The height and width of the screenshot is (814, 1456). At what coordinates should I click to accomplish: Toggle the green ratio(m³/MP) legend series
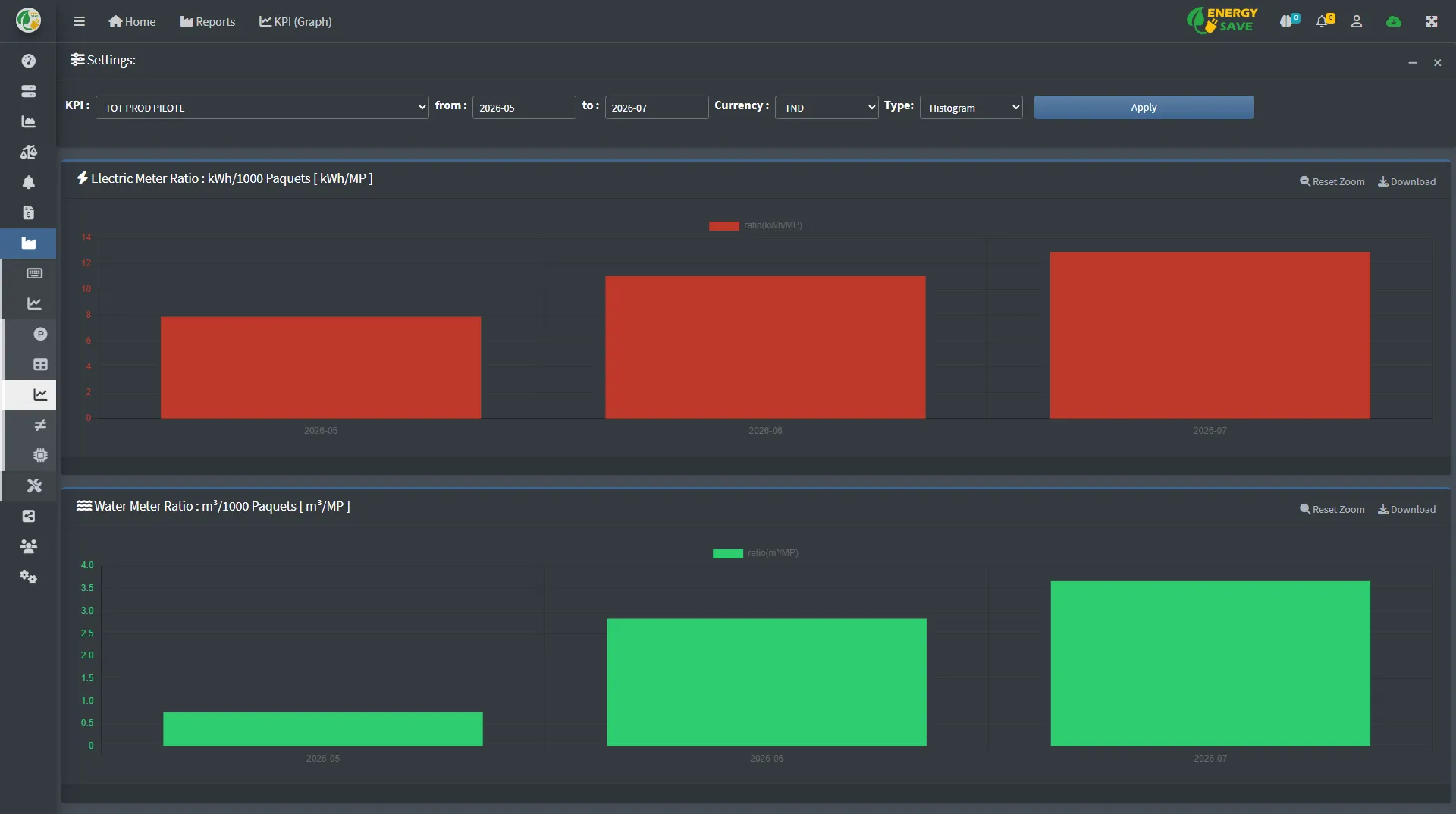[x=755, y=553]
